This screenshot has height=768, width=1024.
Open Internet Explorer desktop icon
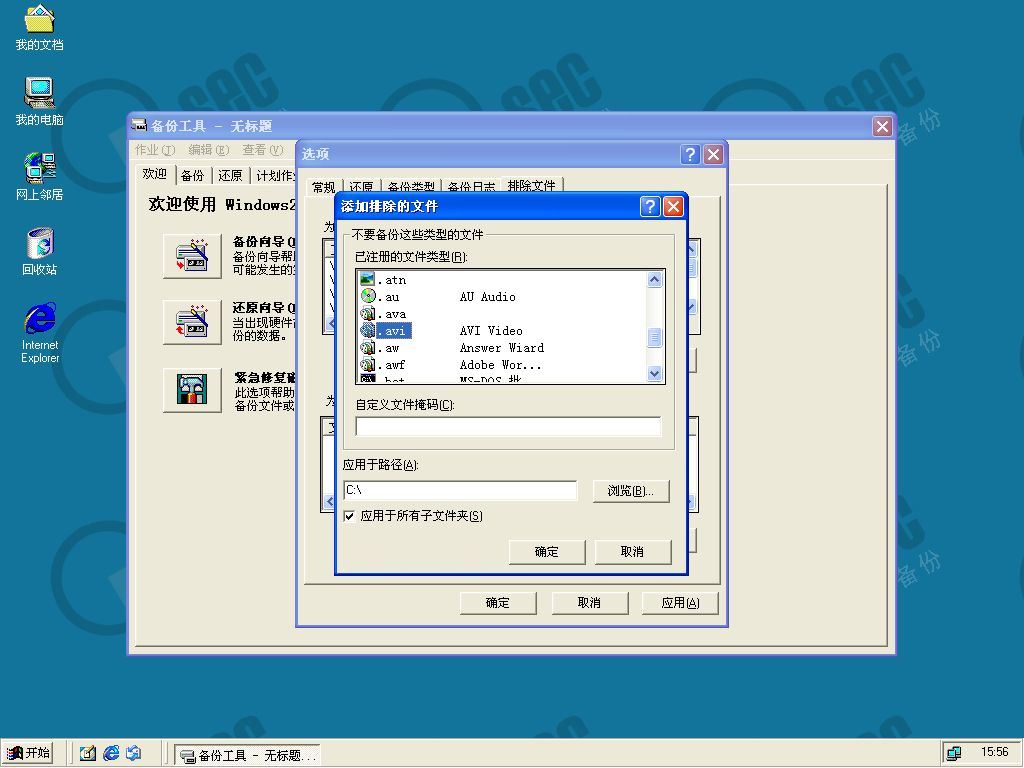pyautogui.click(x=40, y=332)
